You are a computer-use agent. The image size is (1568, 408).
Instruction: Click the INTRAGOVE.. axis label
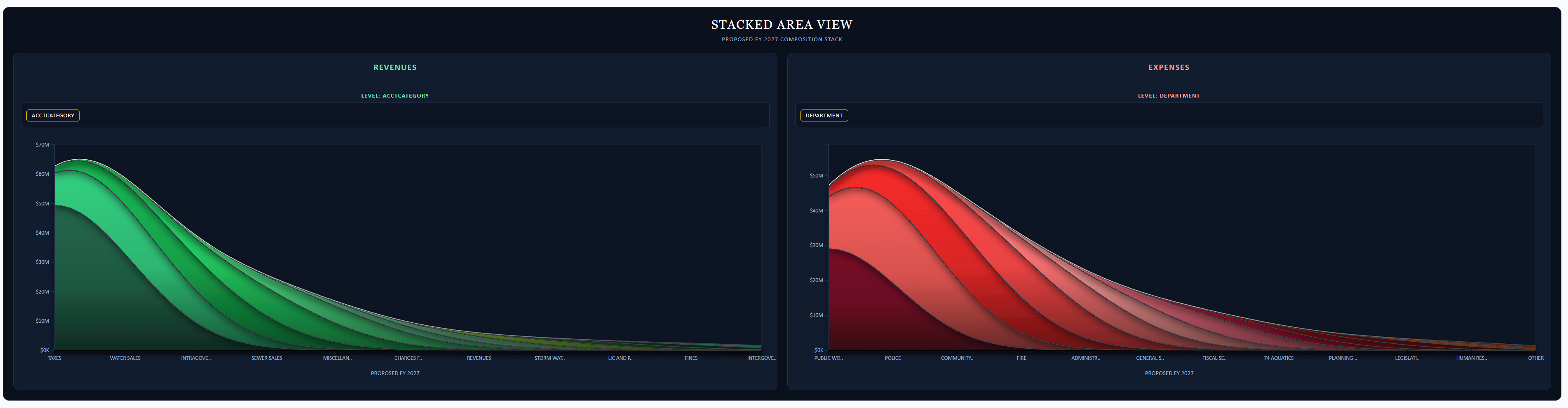coord(196,358)
